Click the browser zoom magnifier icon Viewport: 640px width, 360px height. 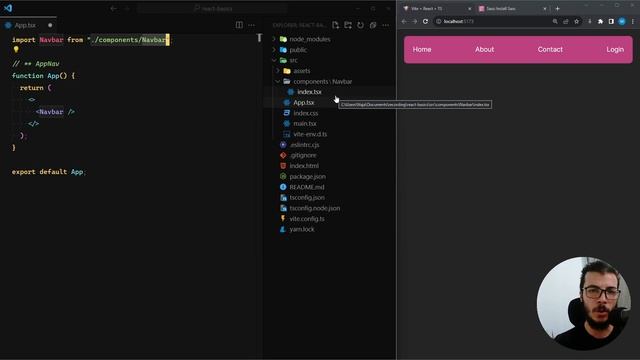pyautogui.click(x=555, y=21)
